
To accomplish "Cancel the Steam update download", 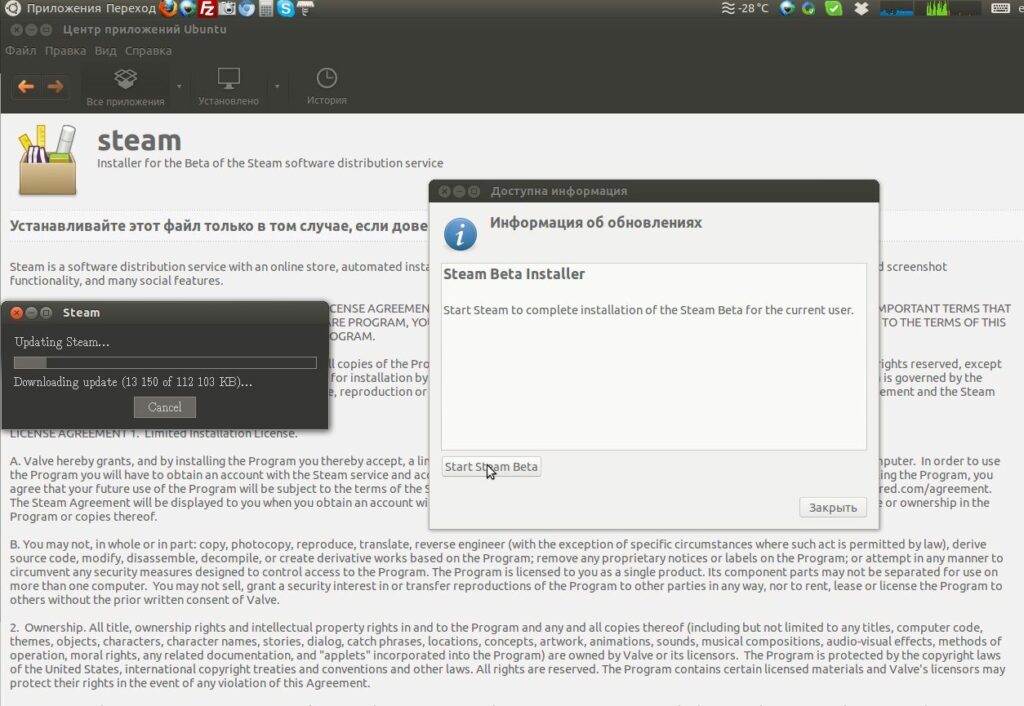I will click(165, 407).
